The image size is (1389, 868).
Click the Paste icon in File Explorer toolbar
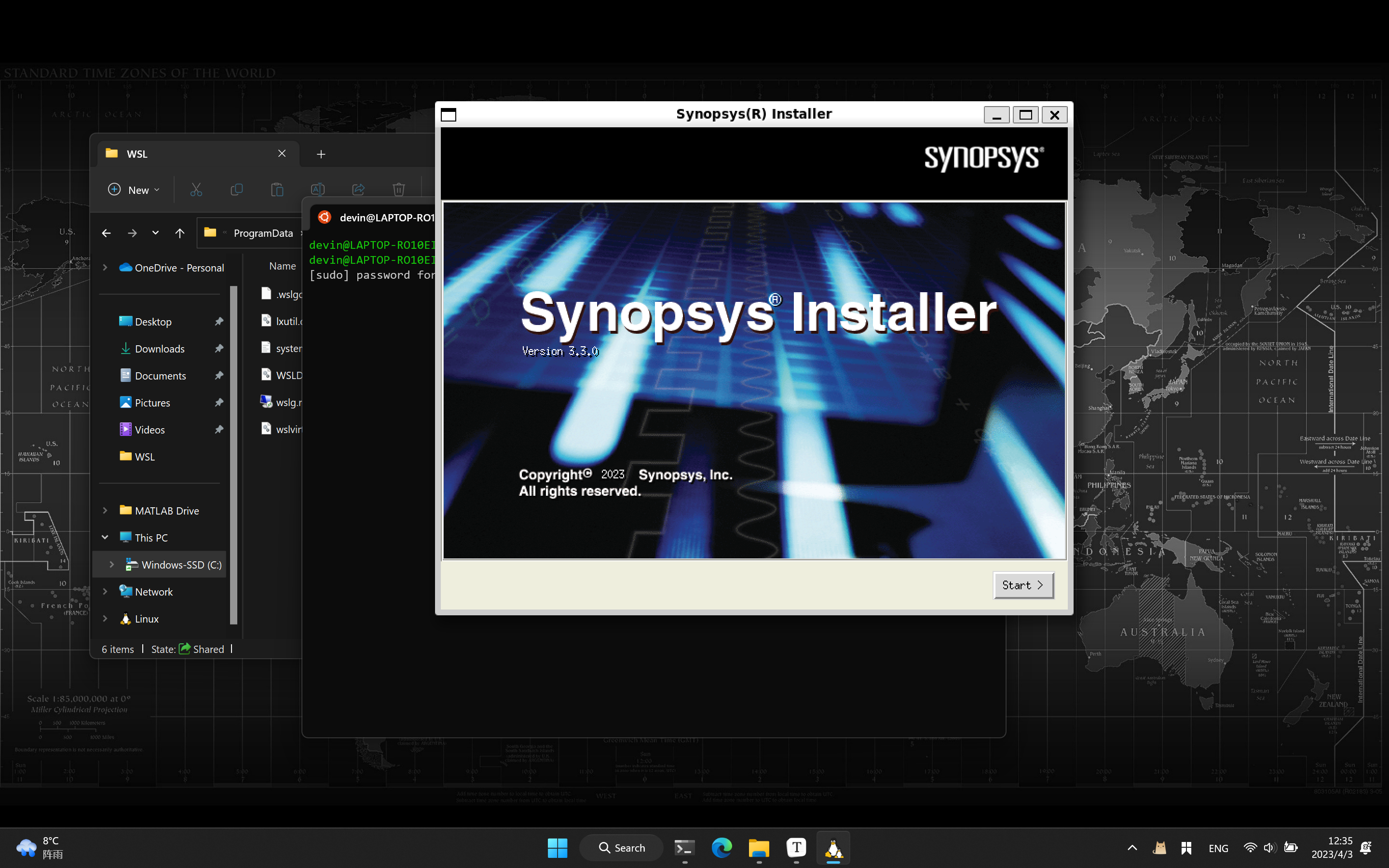point(277,190)
